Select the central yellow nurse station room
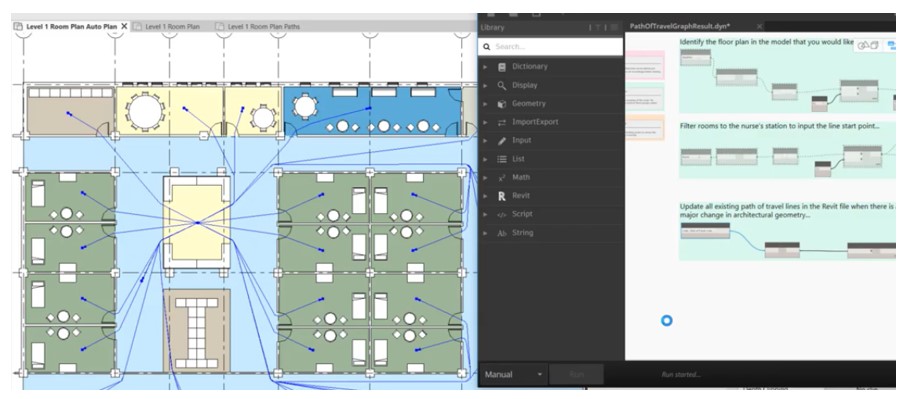The width and height of the screenshot is (907, 399). click(x=197, y=223)
